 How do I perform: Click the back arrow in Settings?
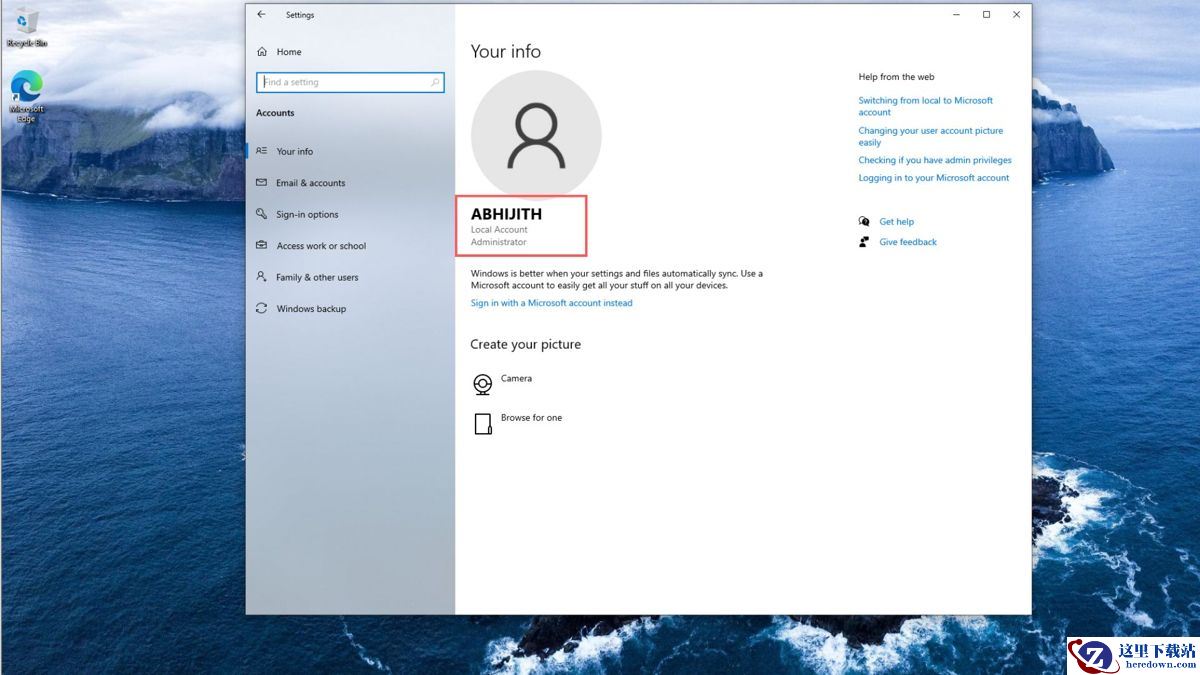(261, 15)
